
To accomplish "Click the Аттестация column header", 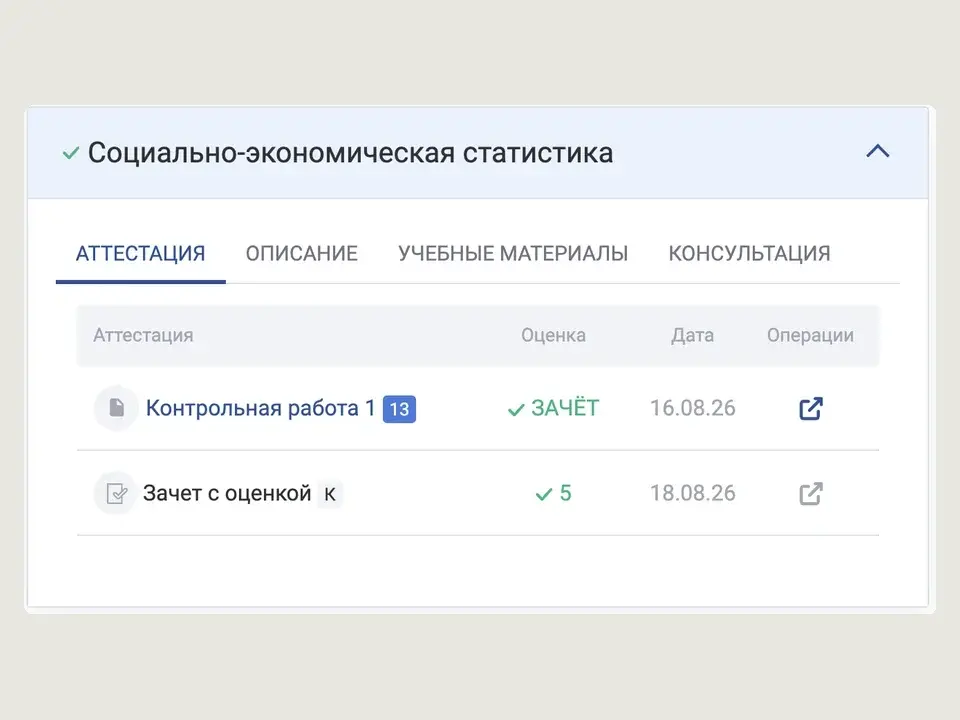I will (143, 336).
